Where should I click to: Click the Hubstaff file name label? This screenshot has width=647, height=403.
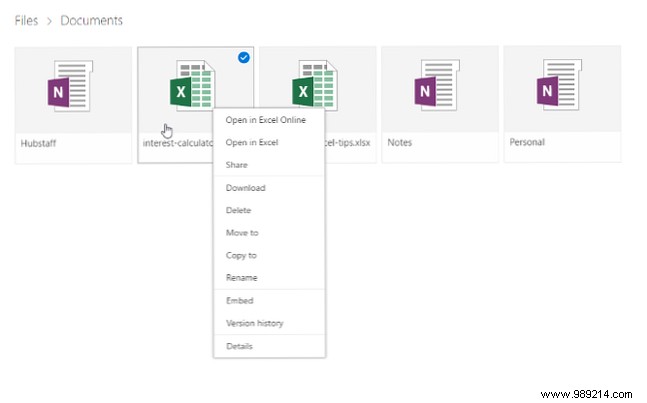tap(38, 144)
